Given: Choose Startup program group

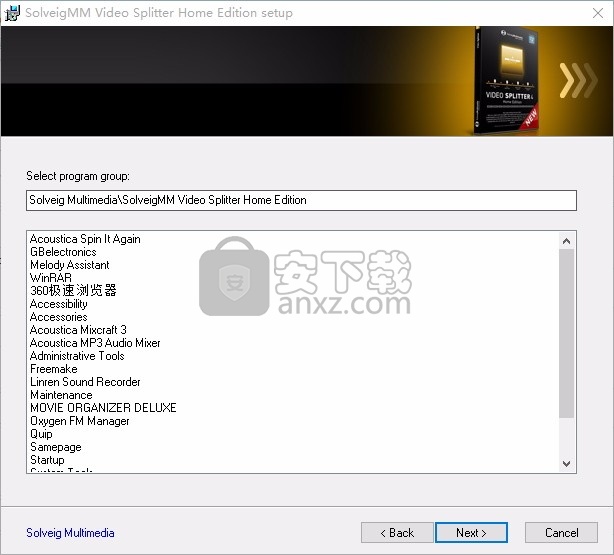Looking at the screenshot, I should [x=47, y=459].
